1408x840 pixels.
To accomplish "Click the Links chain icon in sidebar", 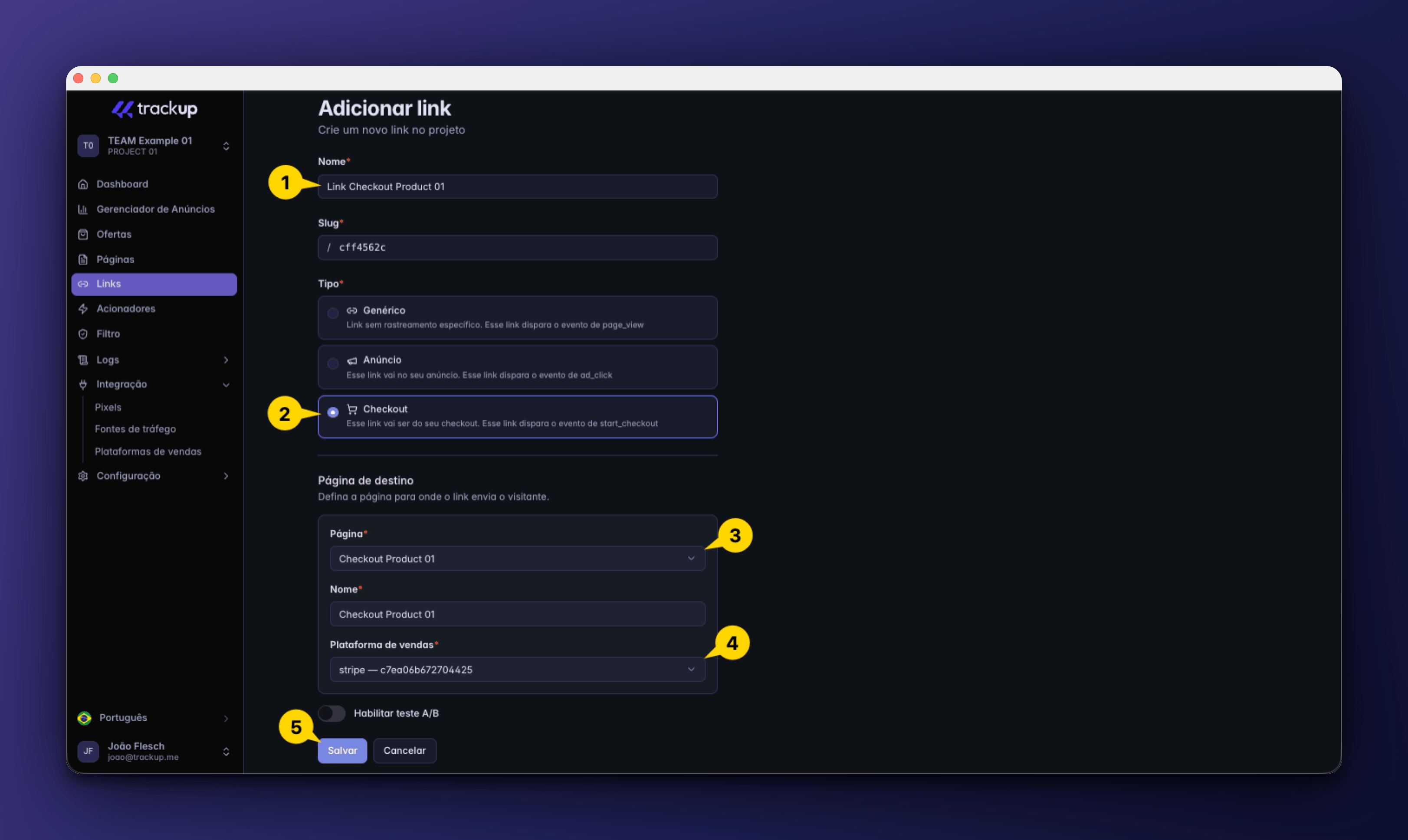I will coord(83,284).
